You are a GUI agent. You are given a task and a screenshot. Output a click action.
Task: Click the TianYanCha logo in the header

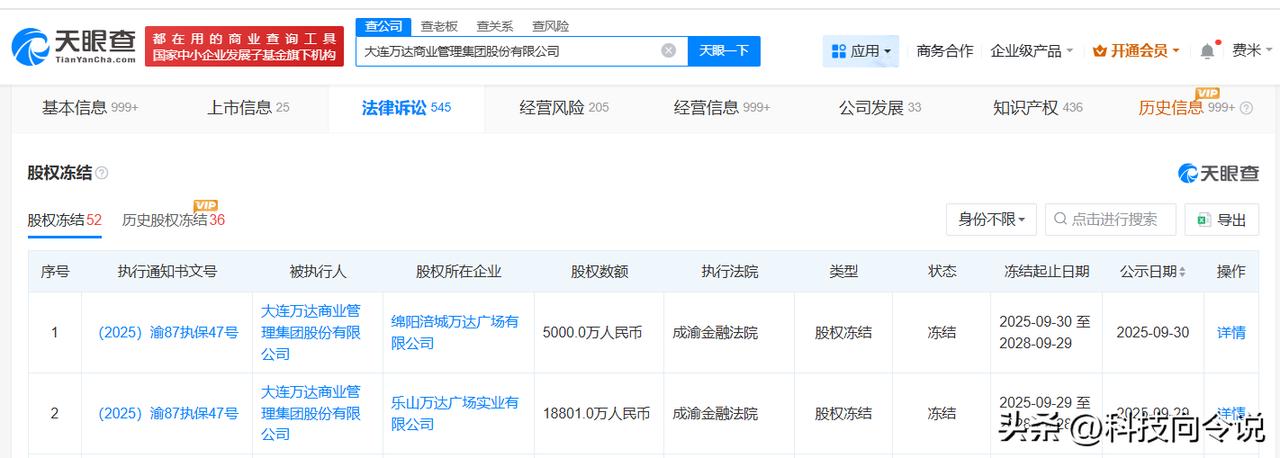[74, 46]
